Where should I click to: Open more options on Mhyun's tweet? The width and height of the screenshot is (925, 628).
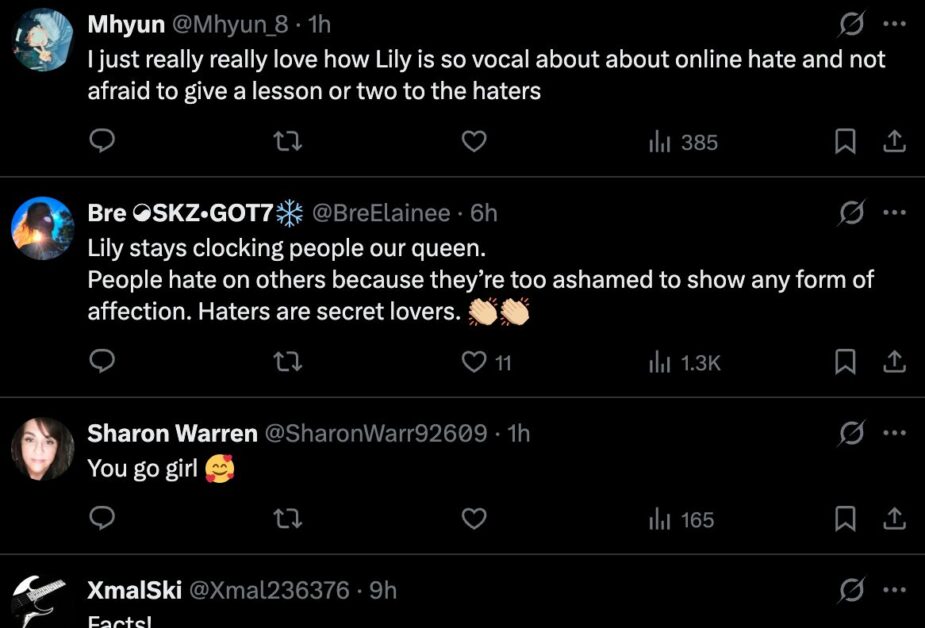[893, 24]
